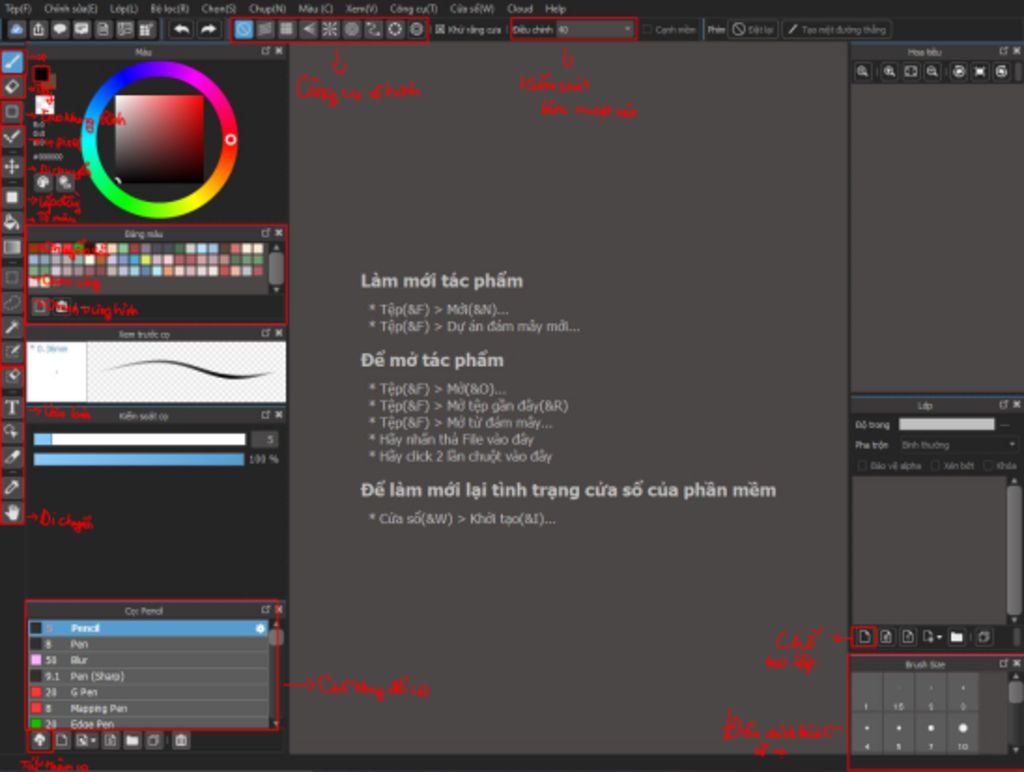The image size is (1024, 772).
Task: Open Lớp(L) menu
Action: coord(123,8)
